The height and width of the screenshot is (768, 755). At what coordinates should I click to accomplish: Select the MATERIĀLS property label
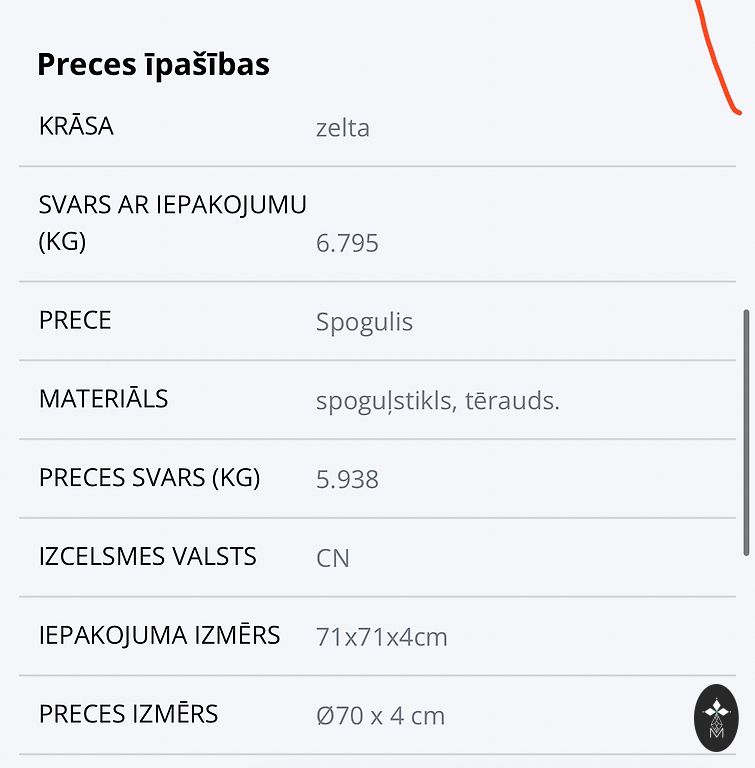click(103, 400)
